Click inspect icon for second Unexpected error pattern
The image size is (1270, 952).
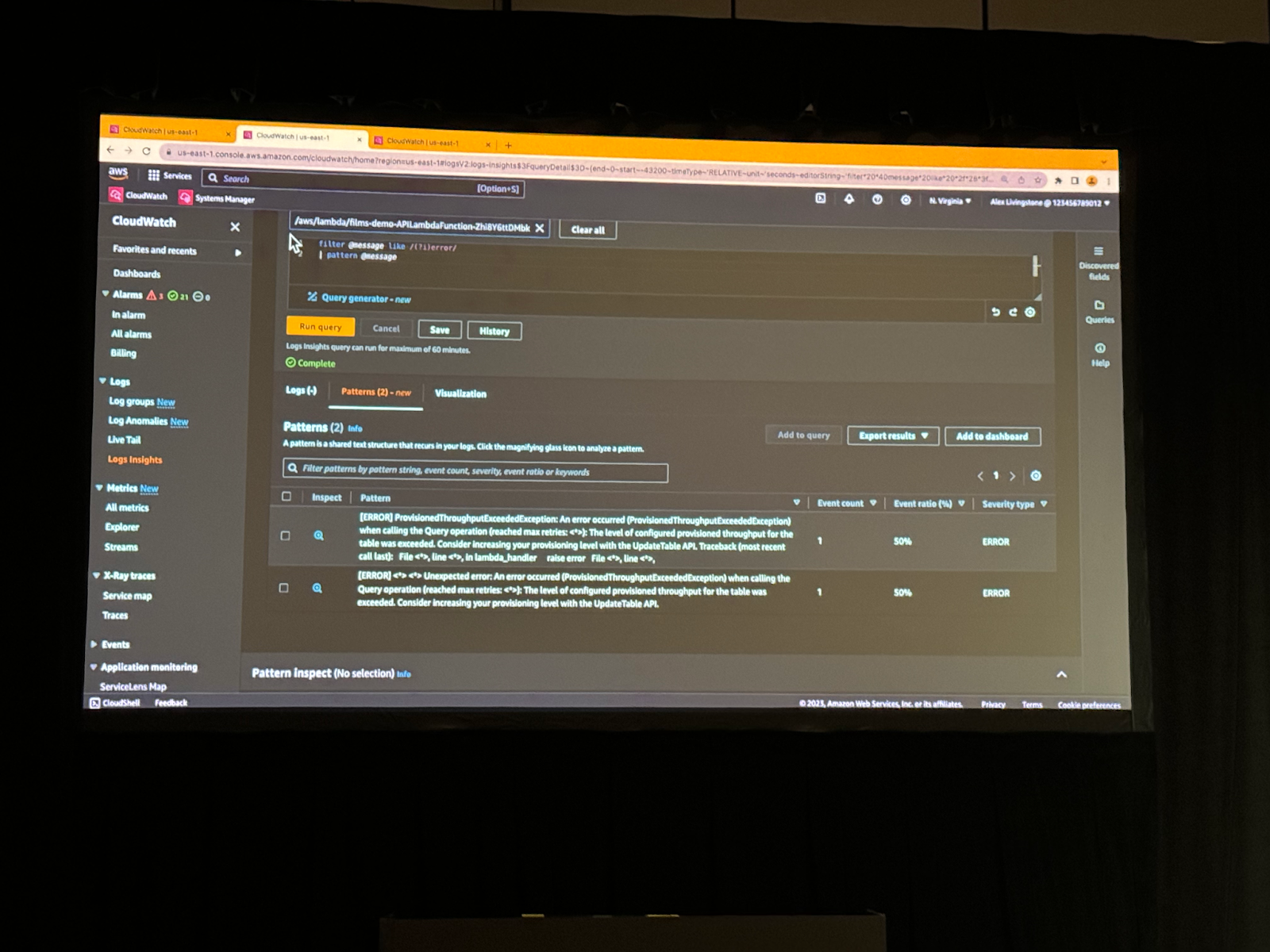(x=317, y=588)
